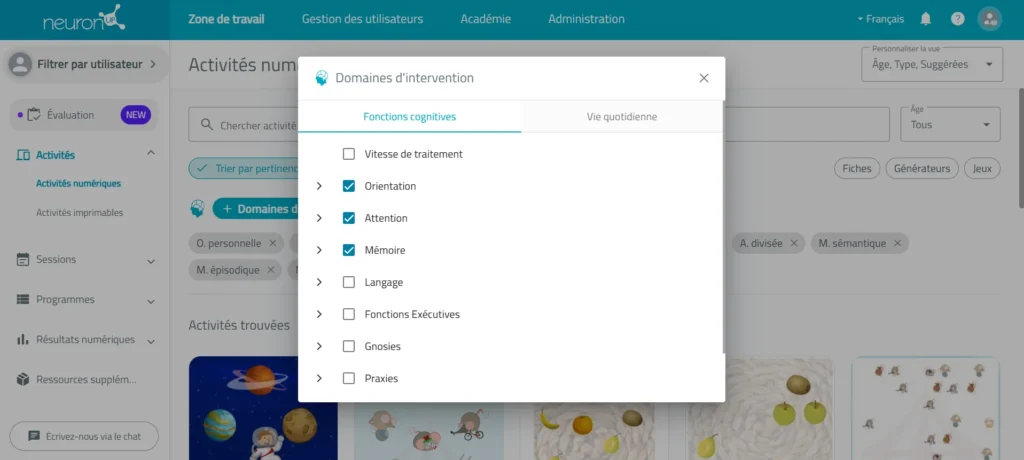Screen dimensions: 1024x460
Task: Expand the Sessions sidebar section
Action: pos(151,261)
